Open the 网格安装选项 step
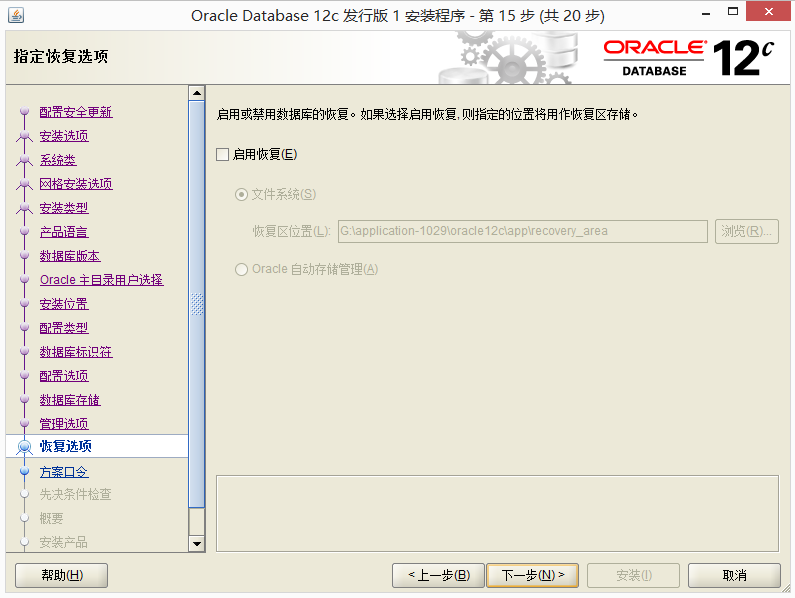Screen dimensions: 795x598 pyautogui.click(x=76, y=184)
